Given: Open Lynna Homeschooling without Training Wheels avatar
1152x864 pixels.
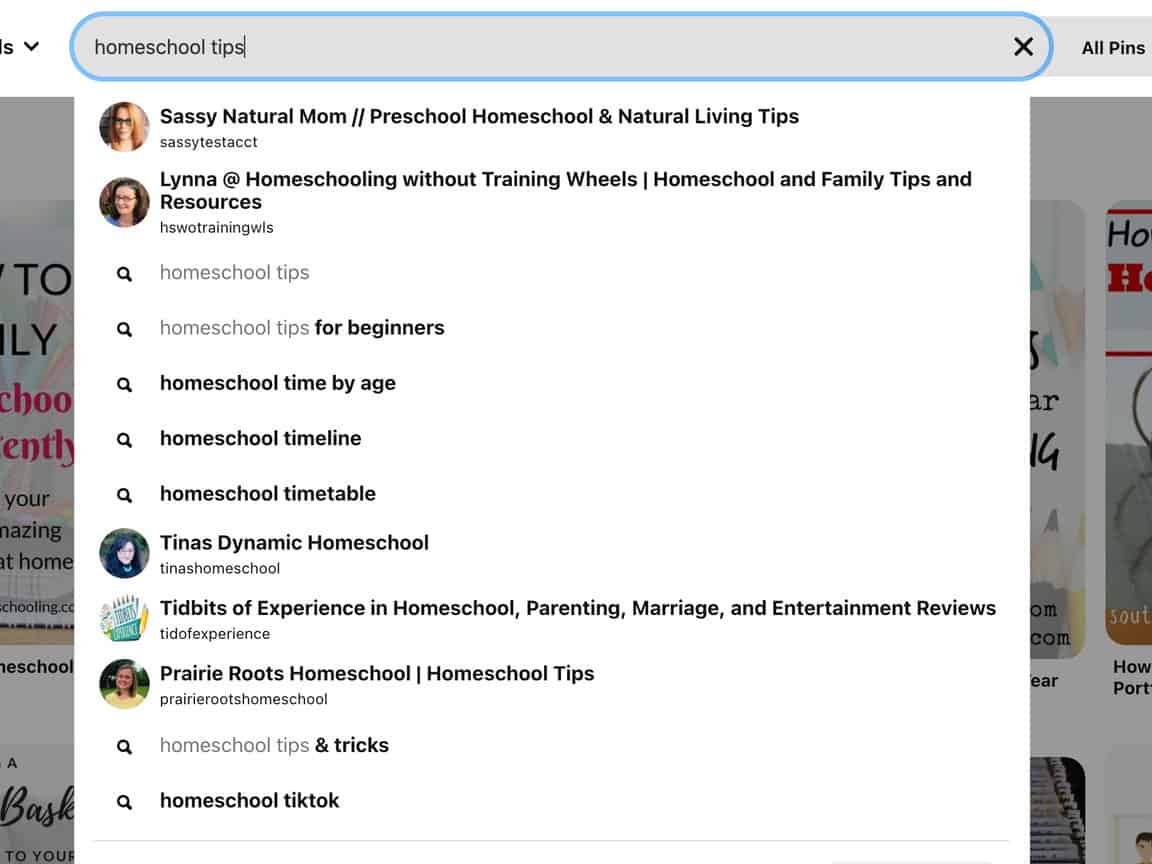Looking at the screenshot, I should (x=124, y=202).
